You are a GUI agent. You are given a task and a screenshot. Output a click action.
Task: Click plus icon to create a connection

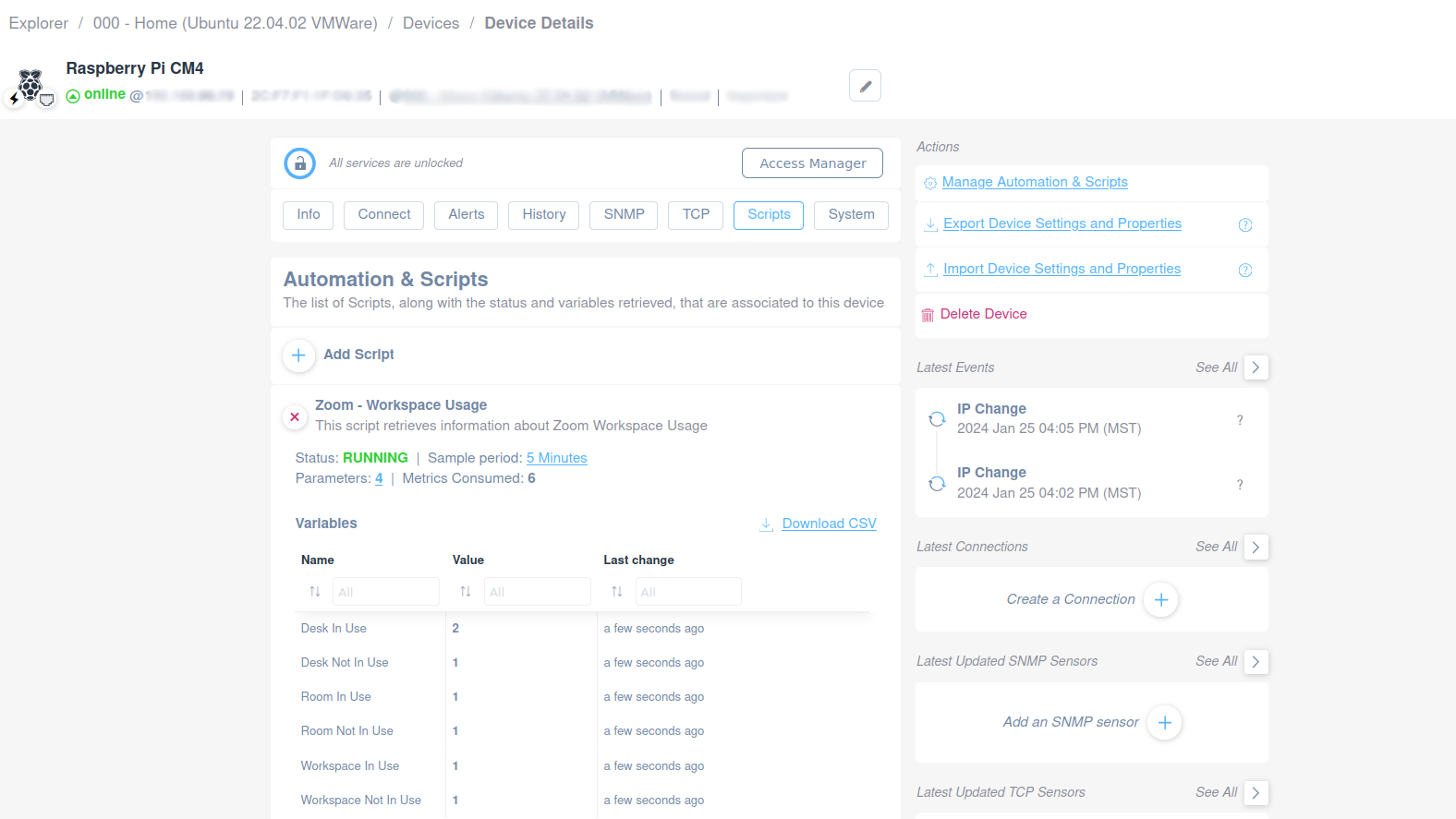point(1161,600)
